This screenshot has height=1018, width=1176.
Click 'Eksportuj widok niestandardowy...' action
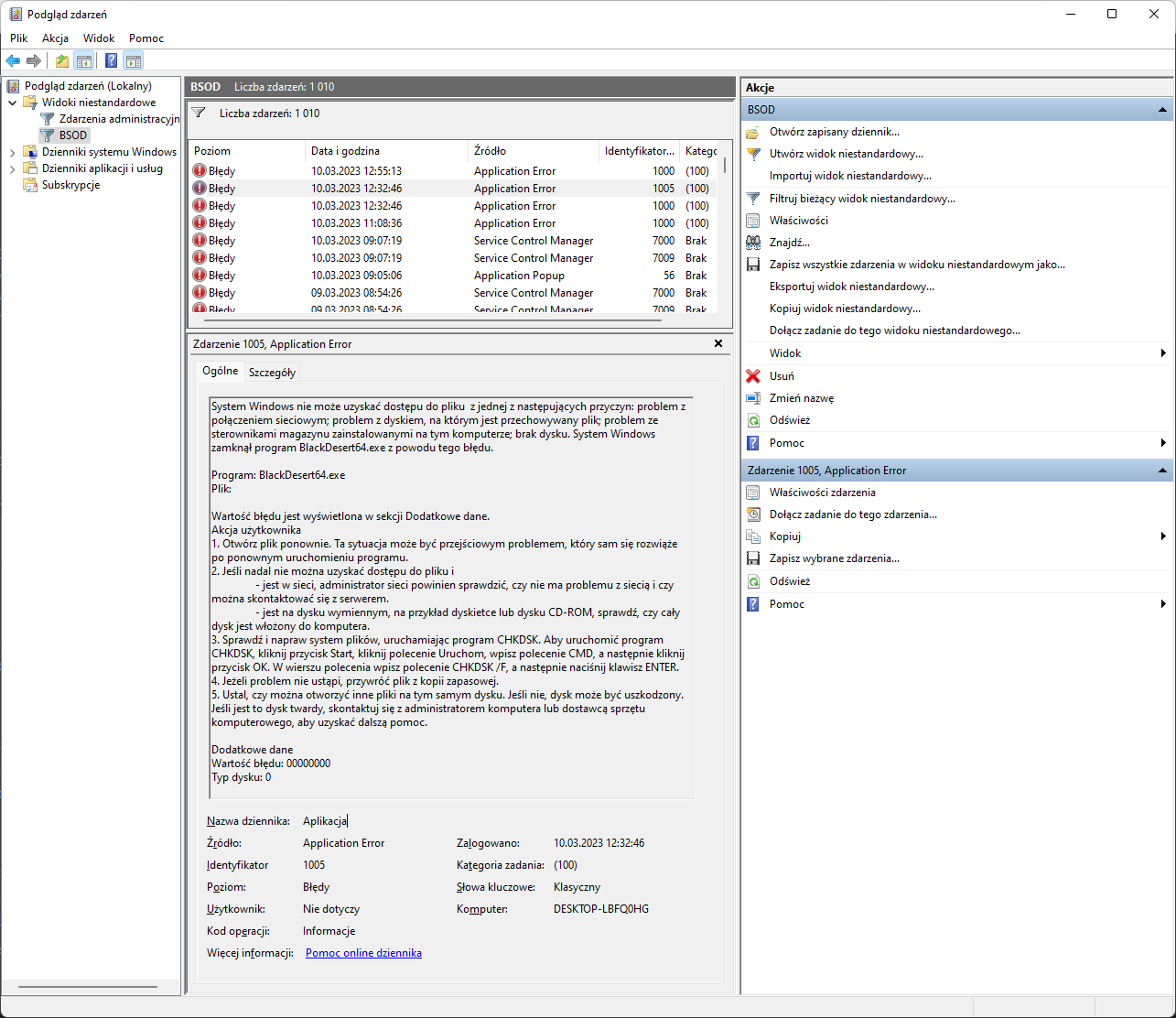[x=851, y=287]
